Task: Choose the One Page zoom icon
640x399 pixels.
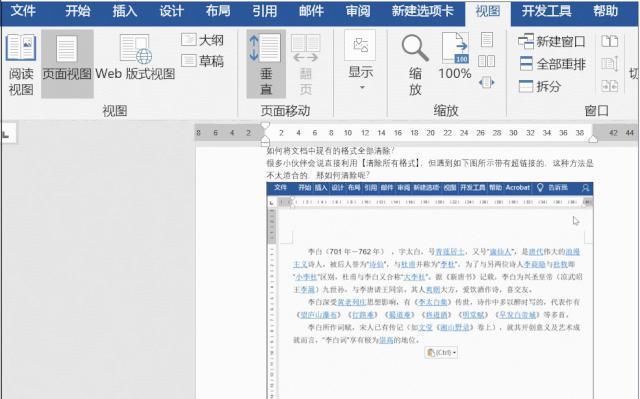Action: click(x=487, y=40)
